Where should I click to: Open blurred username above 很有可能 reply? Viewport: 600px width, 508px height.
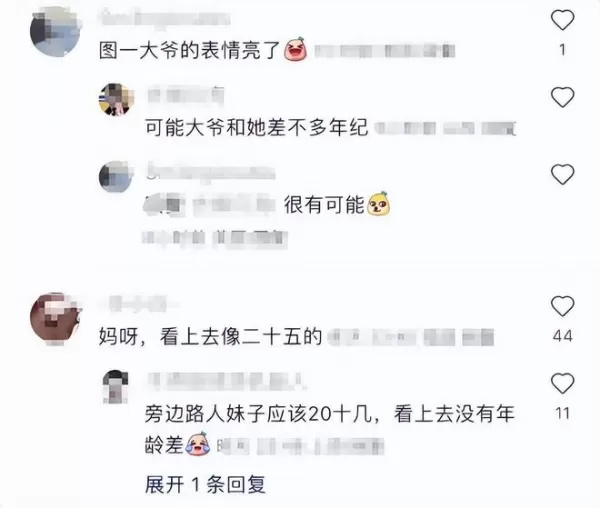[x=210, y=172]
